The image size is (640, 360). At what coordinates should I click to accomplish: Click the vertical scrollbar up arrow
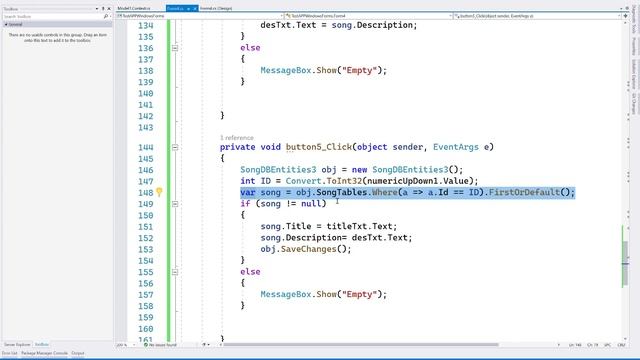[x=625, y=23]
